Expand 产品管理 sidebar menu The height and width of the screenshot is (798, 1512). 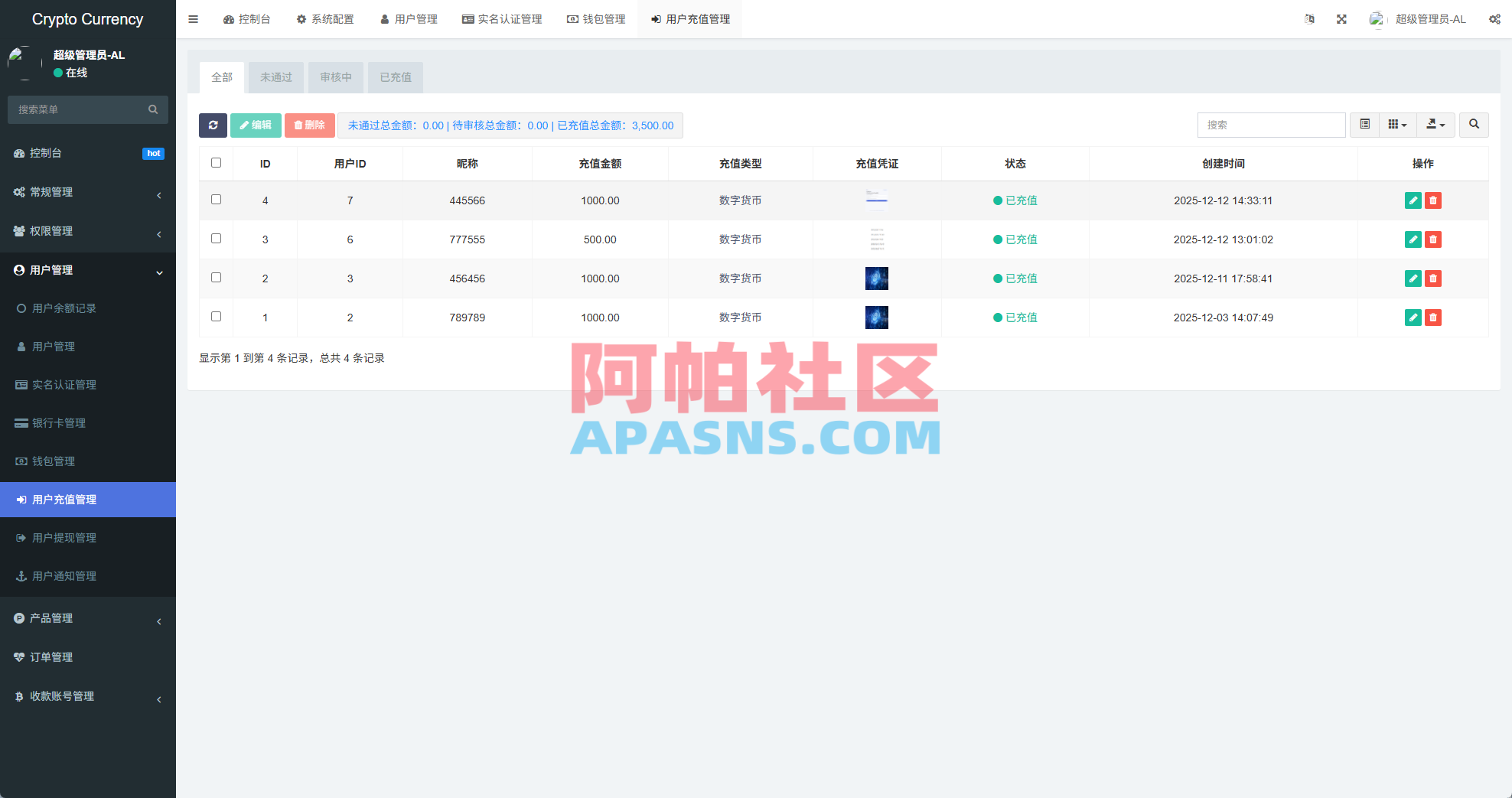[x=88, y=618]
